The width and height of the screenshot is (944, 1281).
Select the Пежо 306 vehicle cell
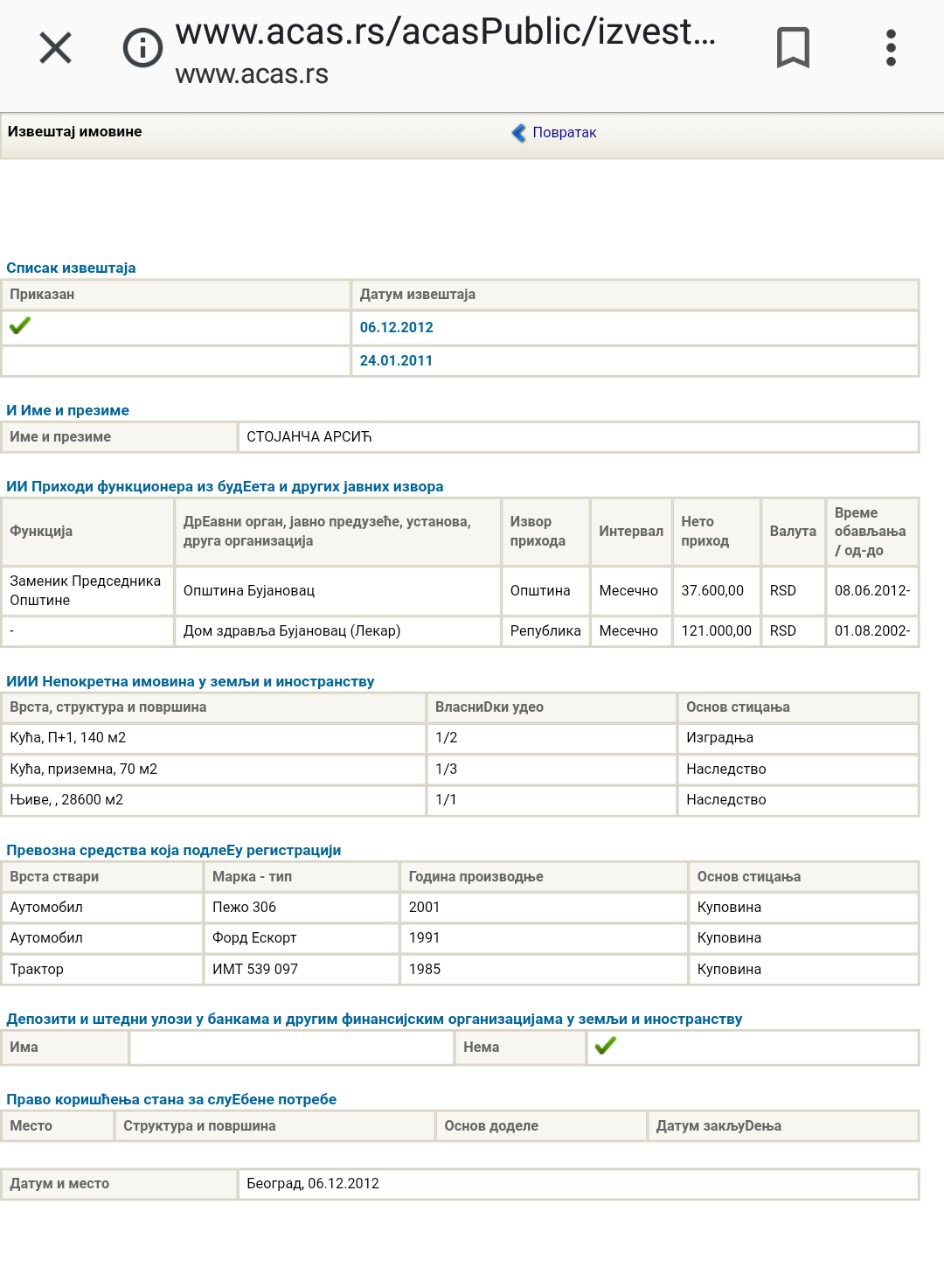click(244, 907)
